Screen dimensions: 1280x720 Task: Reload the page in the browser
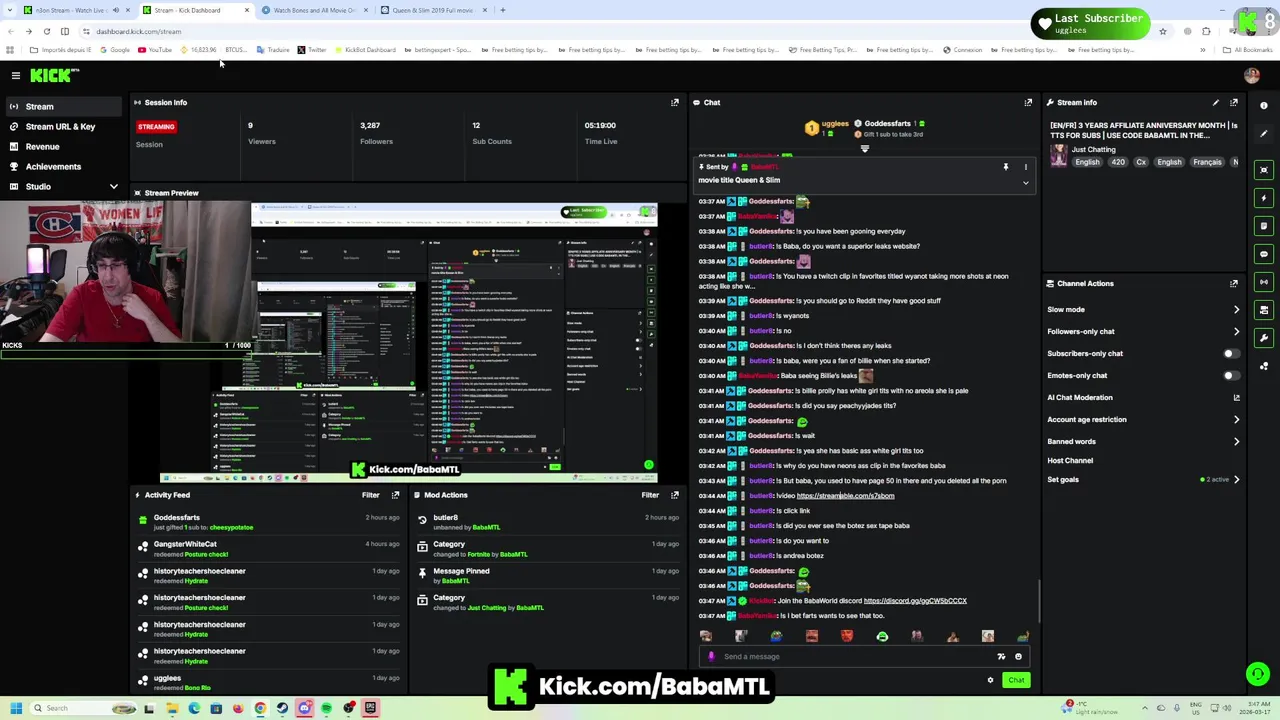click(x=46, y=31)
